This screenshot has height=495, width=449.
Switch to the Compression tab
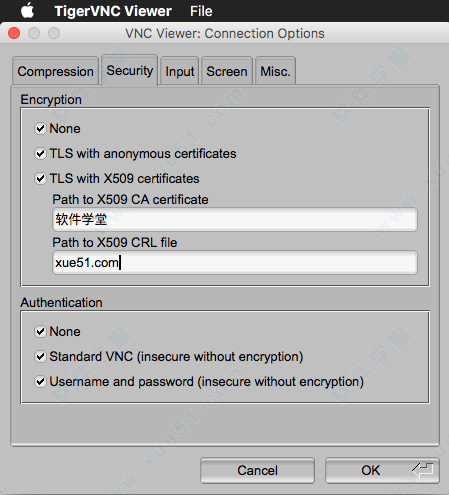click(55, 71)
